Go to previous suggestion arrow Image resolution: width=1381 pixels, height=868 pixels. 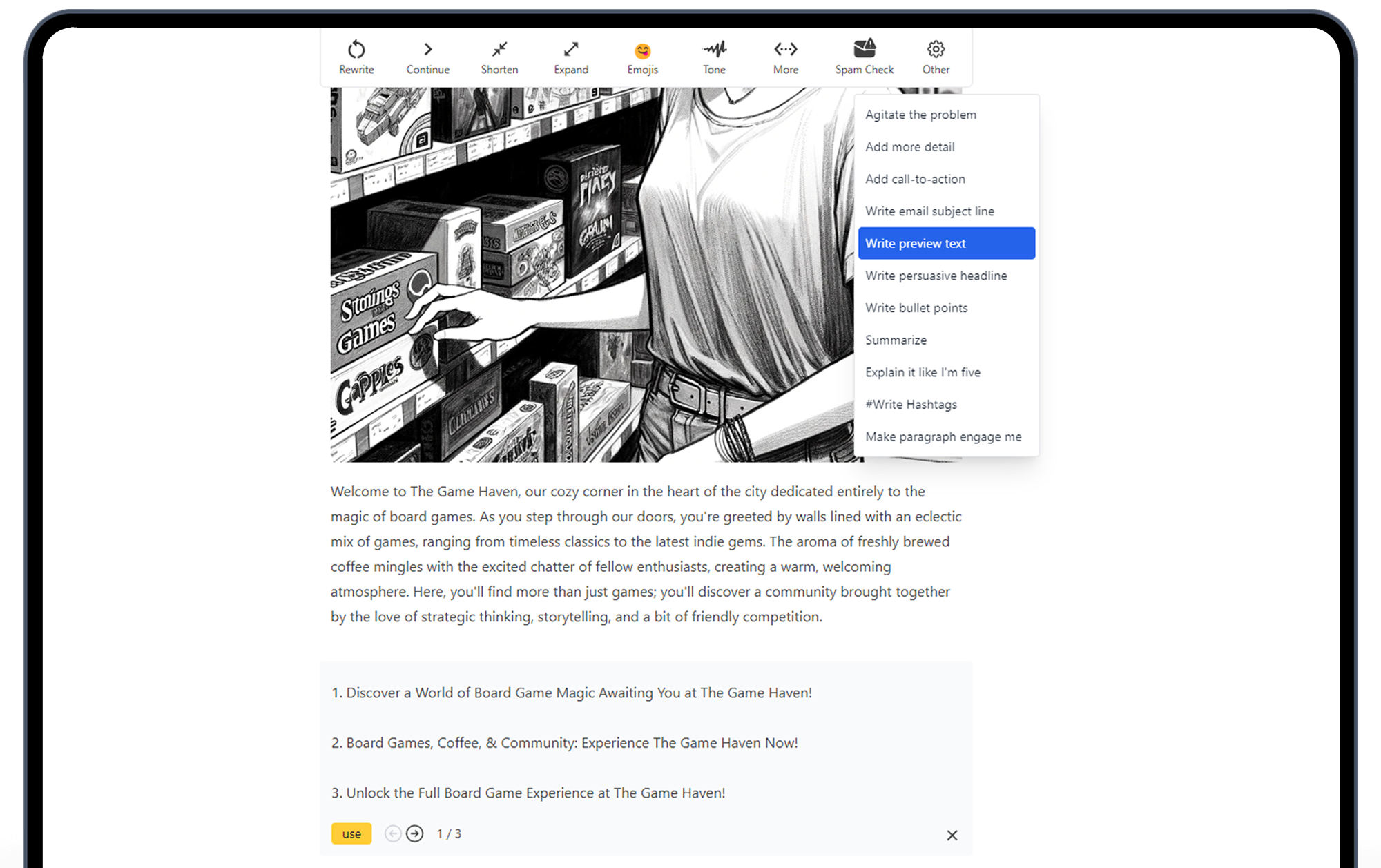click(392, 833)
